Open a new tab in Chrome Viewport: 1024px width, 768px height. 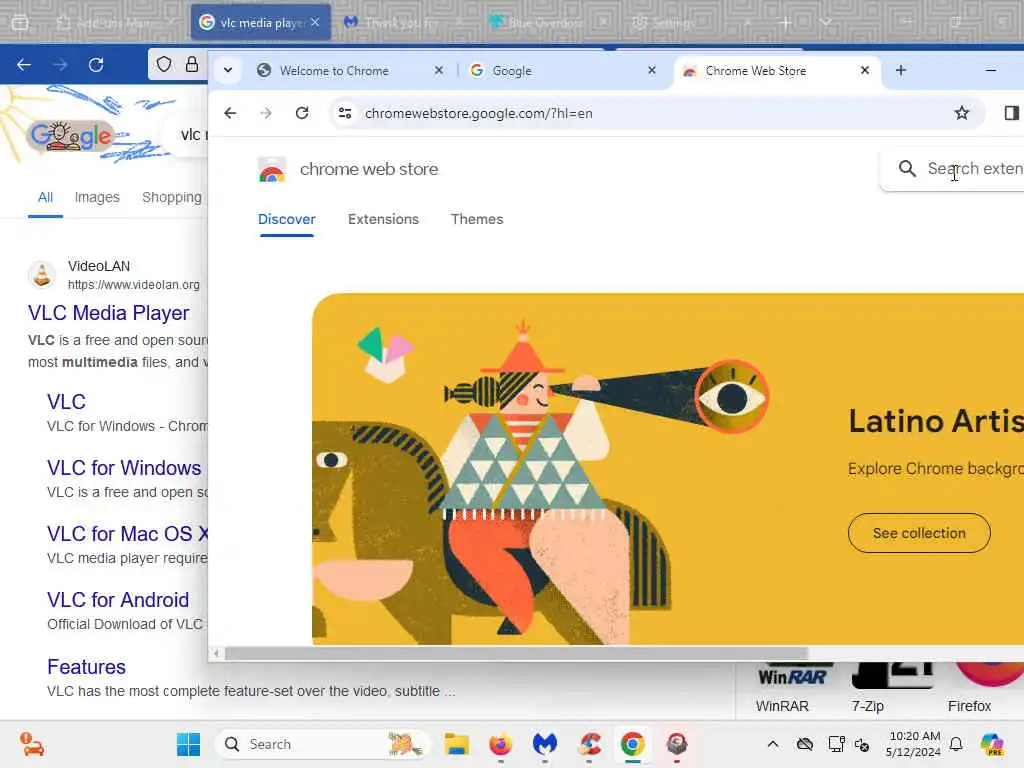click(901, 70)
